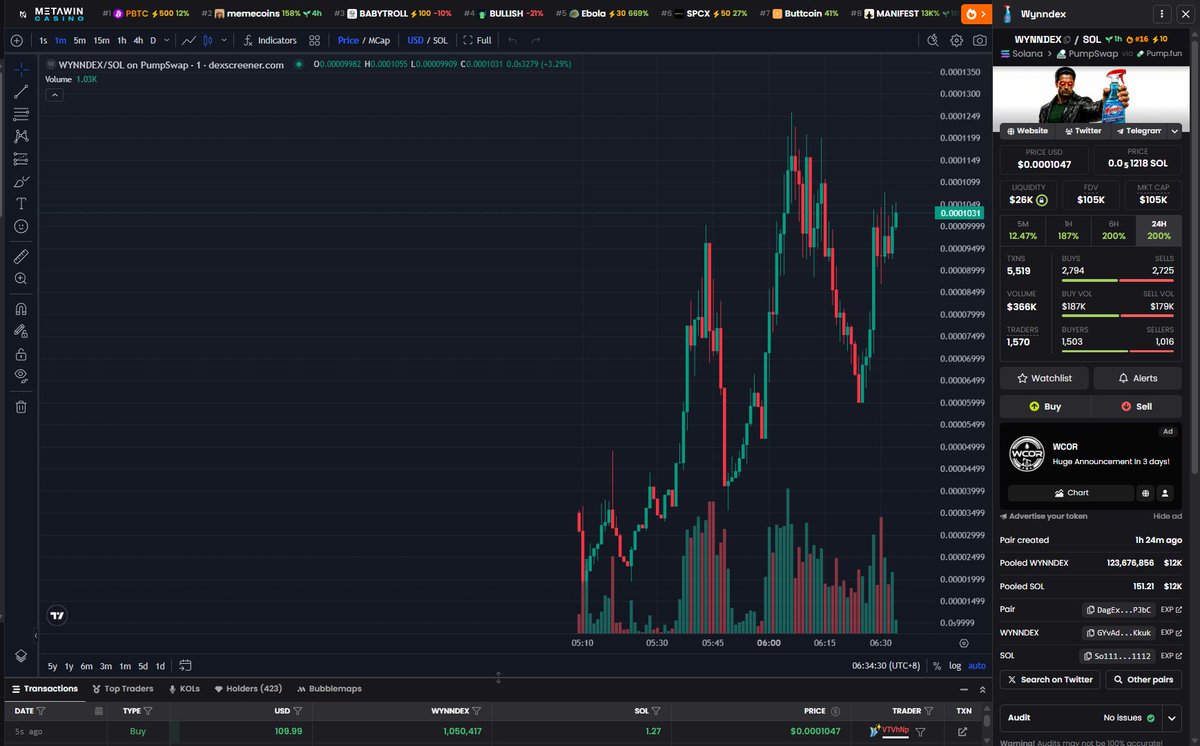Select the text annotation tool
Screen dimensions: 1200x746
pyautogui.click(x=21, y=203)
